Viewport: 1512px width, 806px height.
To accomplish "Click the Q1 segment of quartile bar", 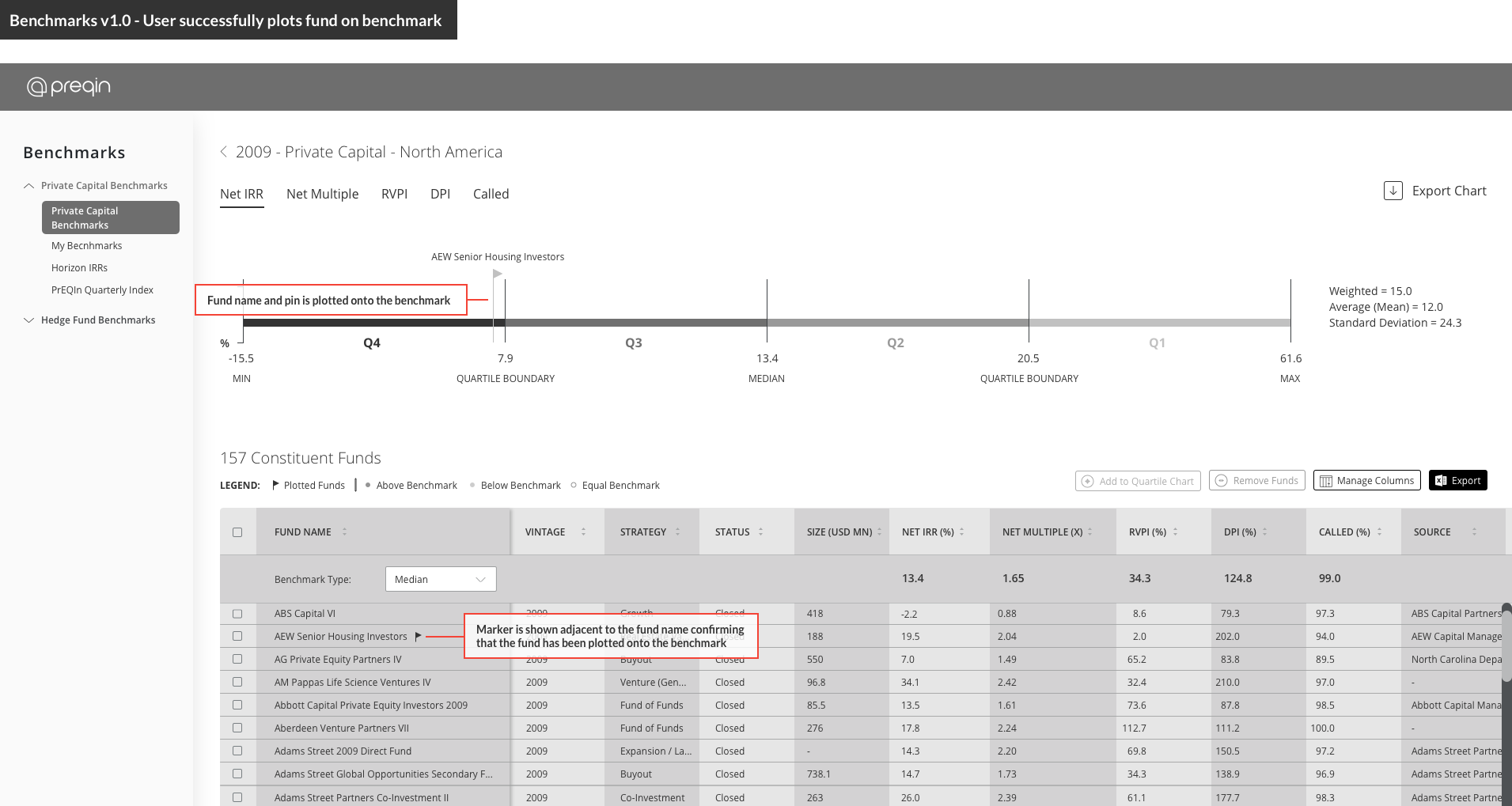I will coord(1159,322).
